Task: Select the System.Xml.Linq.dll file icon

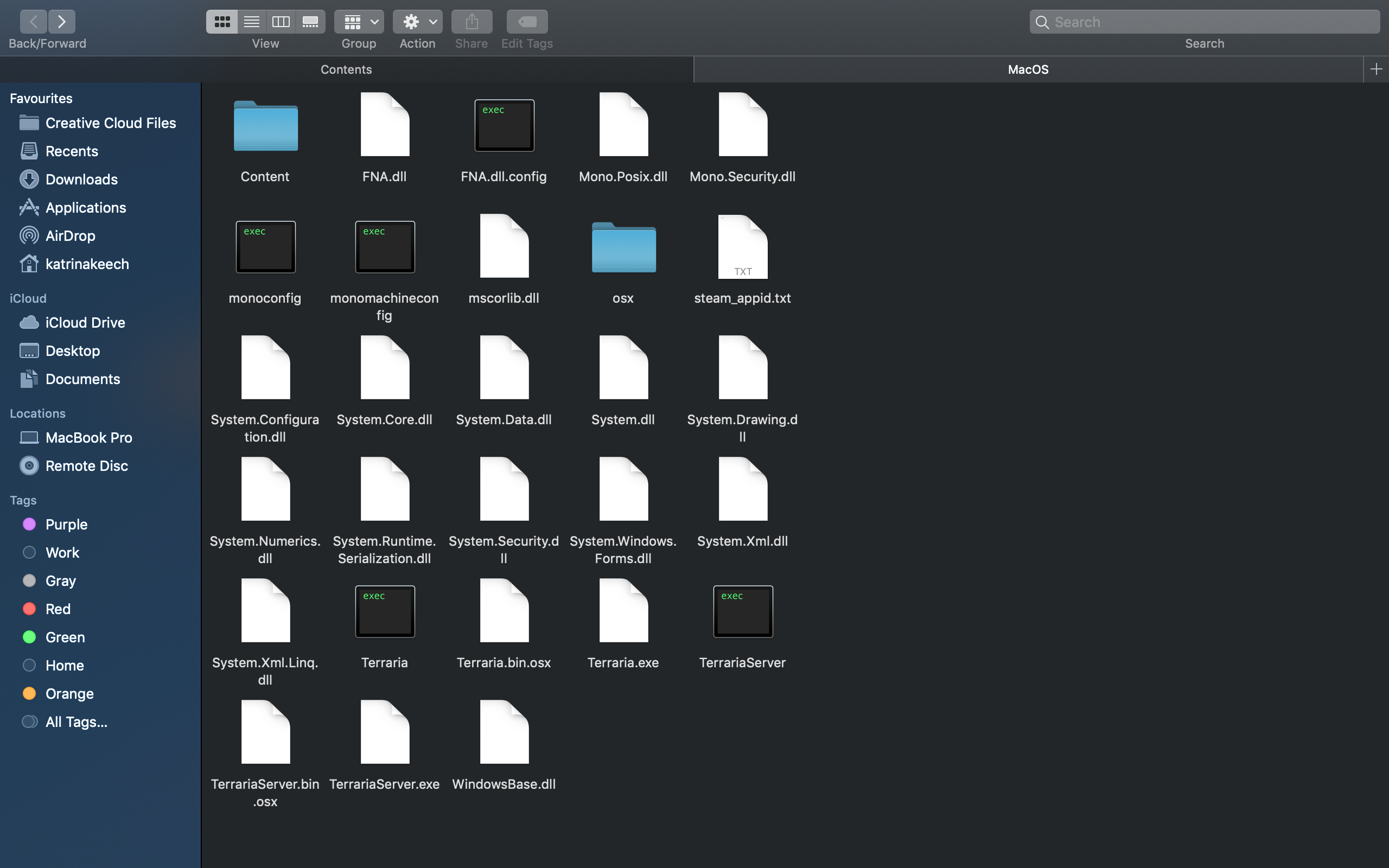Action: click(266, 610)
